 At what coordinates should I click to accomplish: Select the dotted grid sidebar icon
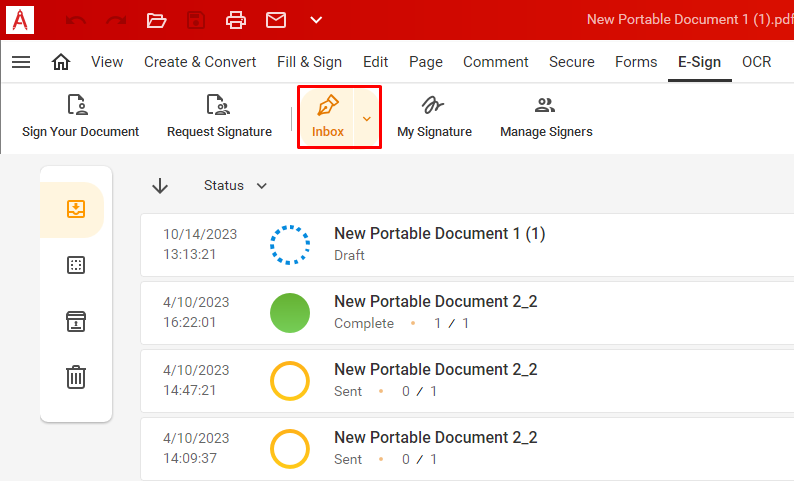[76, 265]
